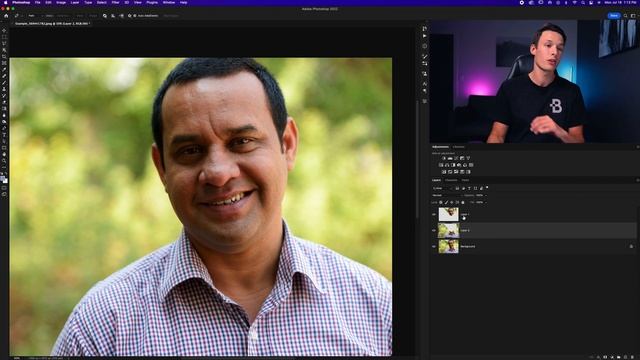
Task: Switch to the Channels tab
Action: pos(451,180)
